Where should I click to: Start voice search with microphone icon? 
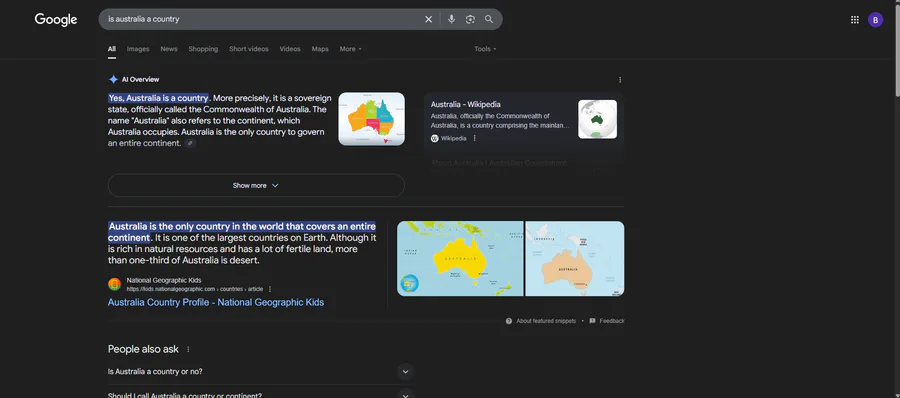pos(451,20)
